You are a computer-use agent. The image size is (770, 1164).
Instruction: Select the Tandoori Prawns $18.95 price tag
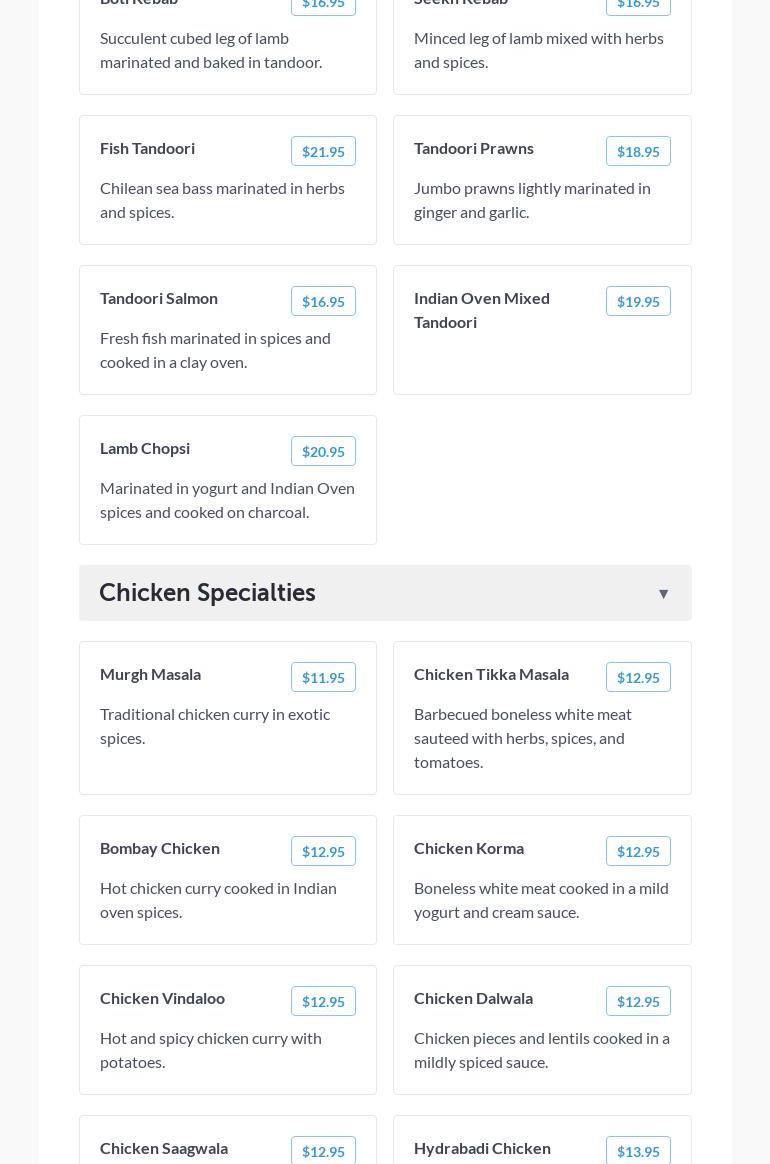[638, 152]
